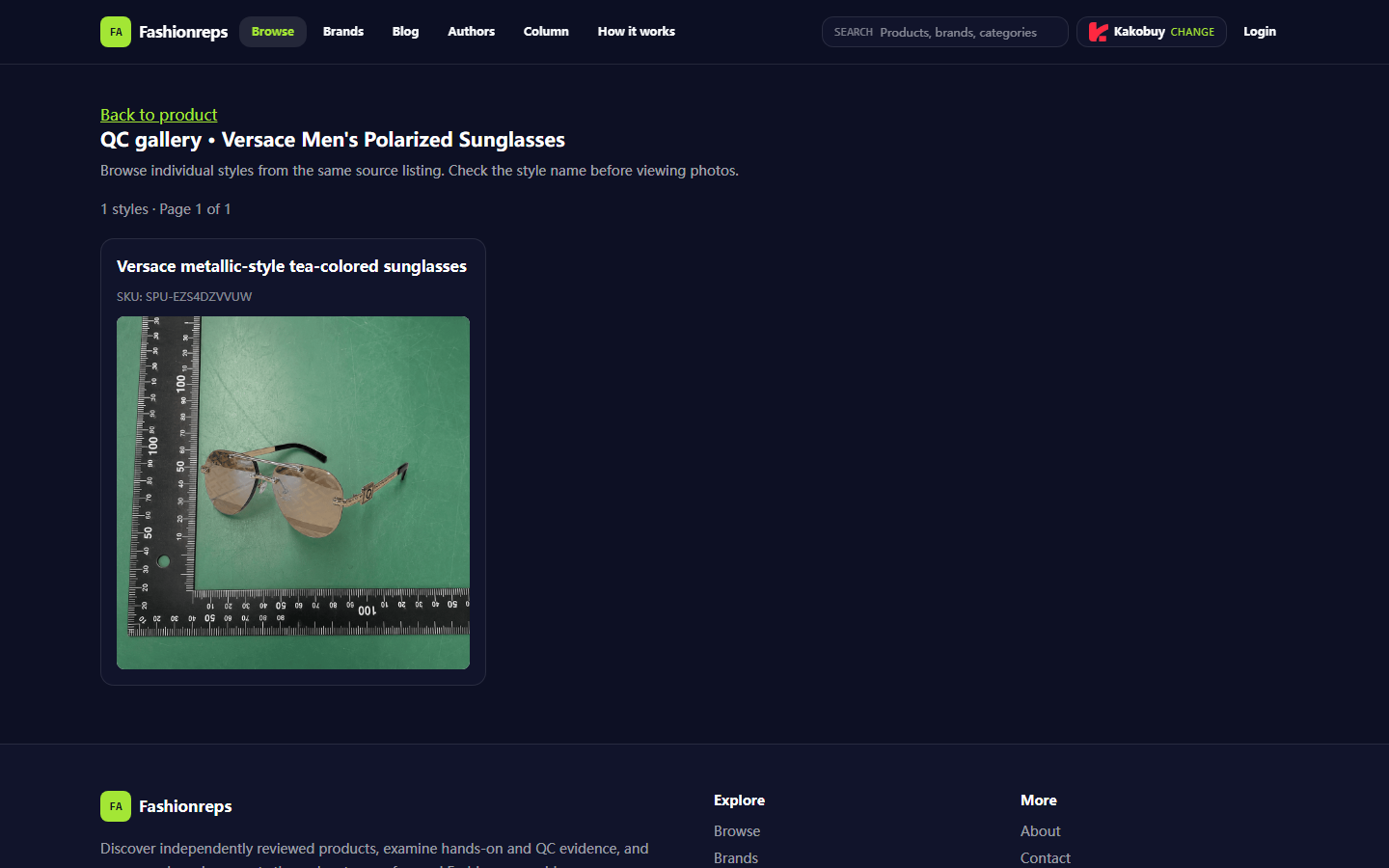Click CHANGE to switch agent
This screenshot has height=868, width=1389.
point(1192,32)
